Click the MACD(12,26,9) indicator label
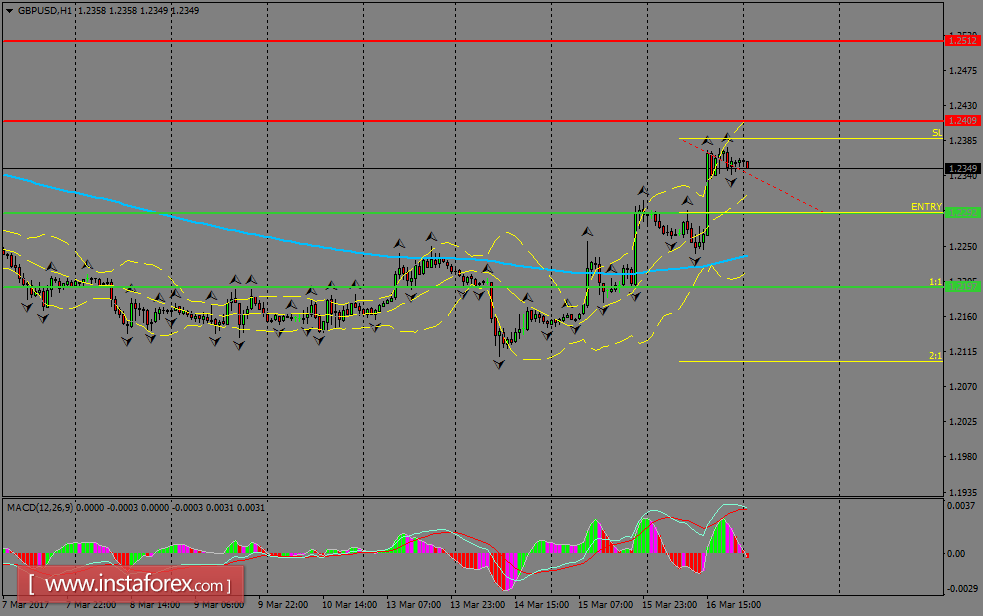This screenshot has height=616, width=983. [x=39, y=508]
